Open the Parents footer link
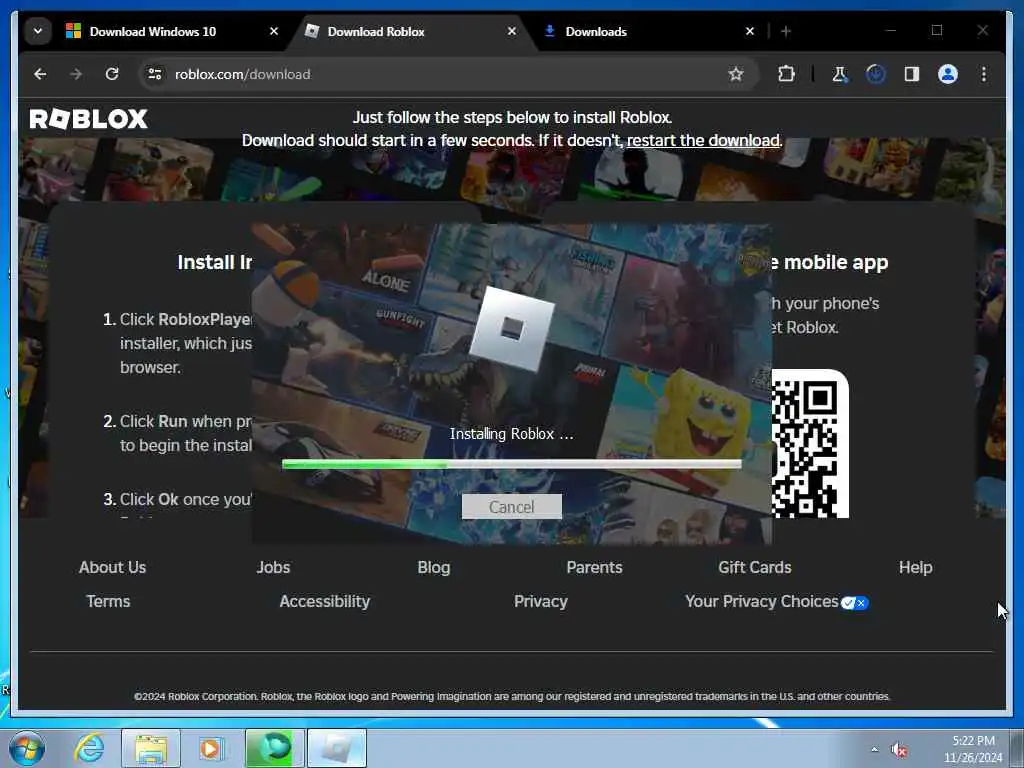This screenshot has height=768, width=1024. point(594,568)
